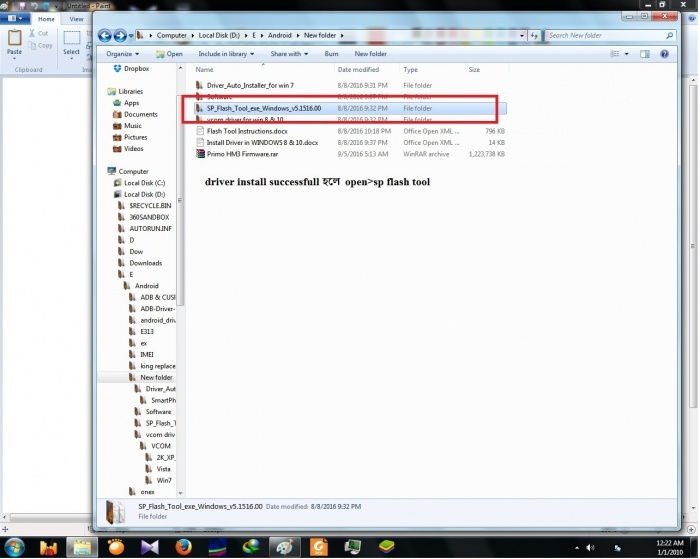
Task: Open the Organize menu
Action: pos(122,54)
